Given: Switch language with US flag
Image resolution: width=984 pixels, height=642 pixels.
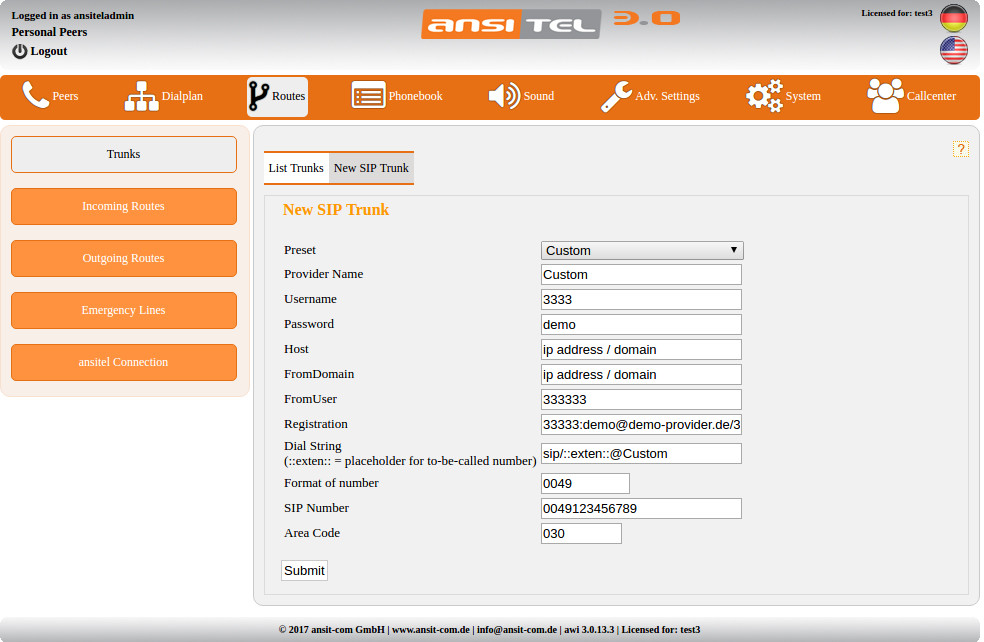Looking at the screenshot, I should pos(953,50).
